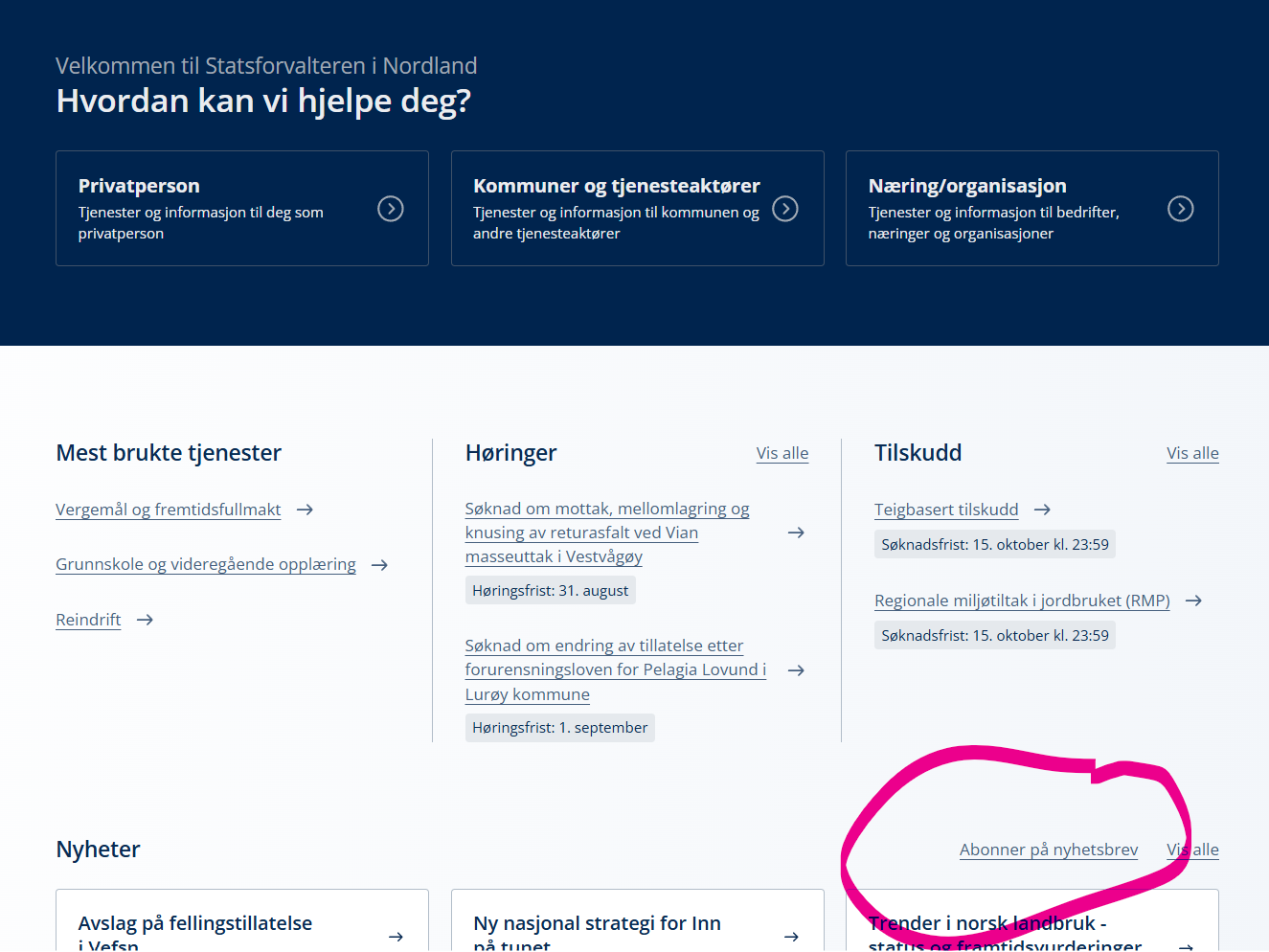
Task: Click the arrow next to the Vestvågøy hearing
Action: click(x=796, y=533)
